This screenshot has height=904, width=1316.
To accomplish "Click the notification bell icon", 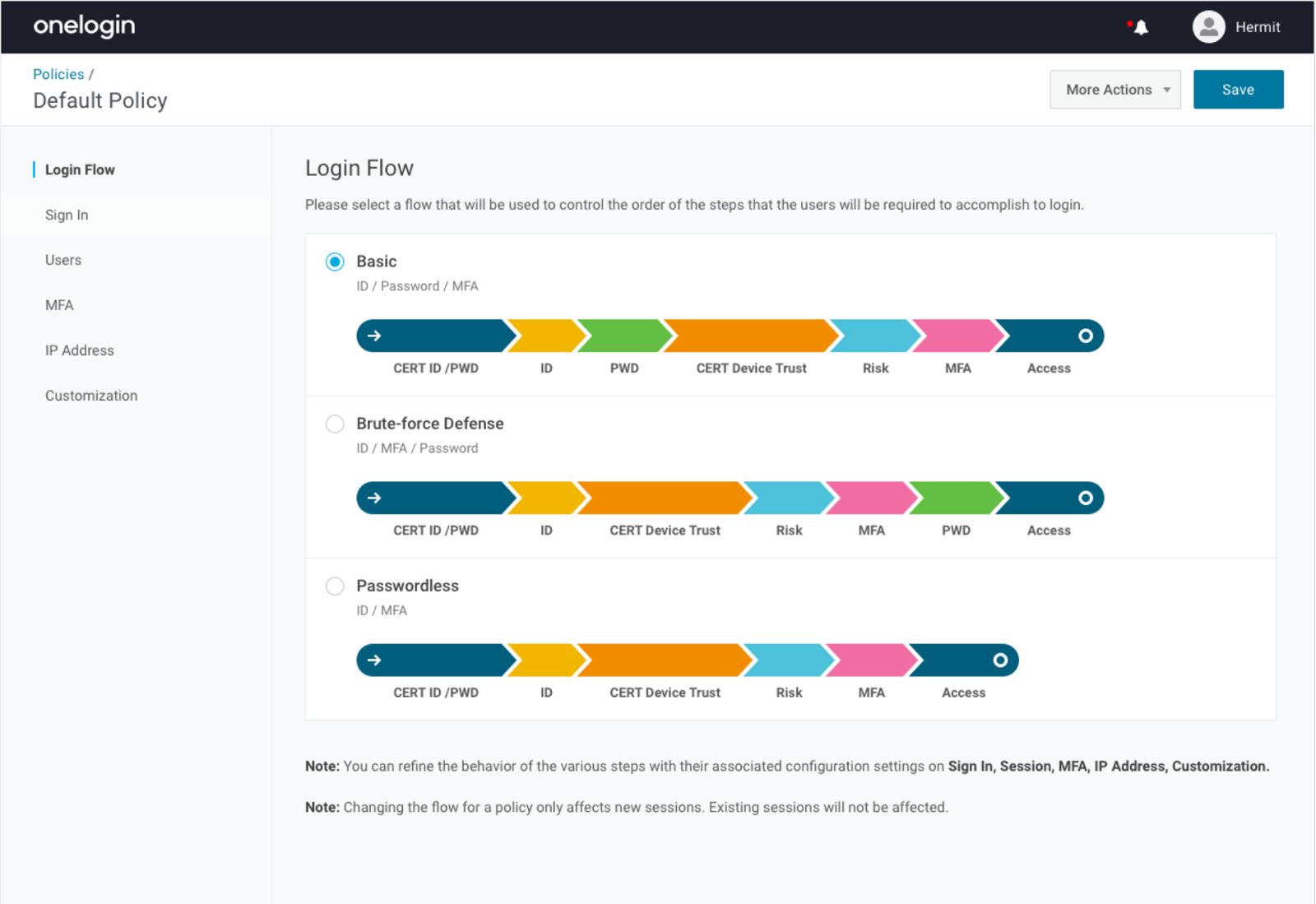I will (x=1140, y=27).
